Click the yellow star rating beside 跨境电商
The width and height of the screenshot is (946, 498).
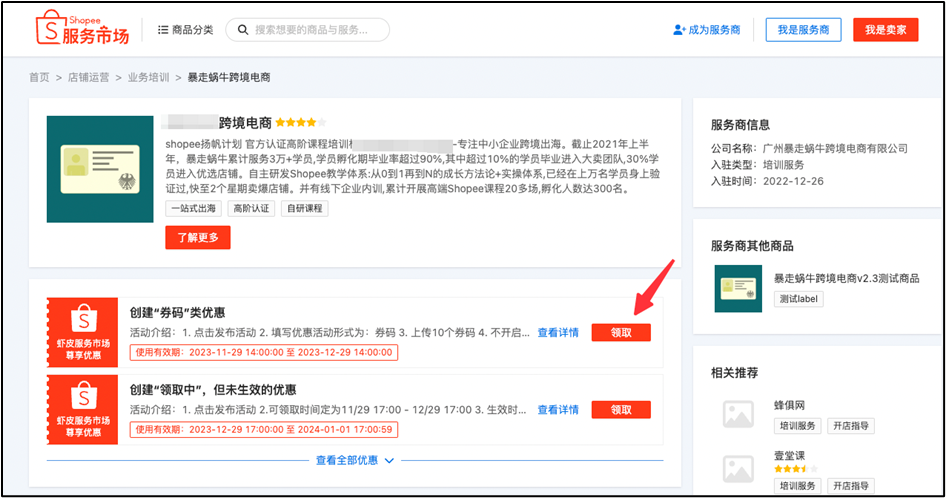300,123
